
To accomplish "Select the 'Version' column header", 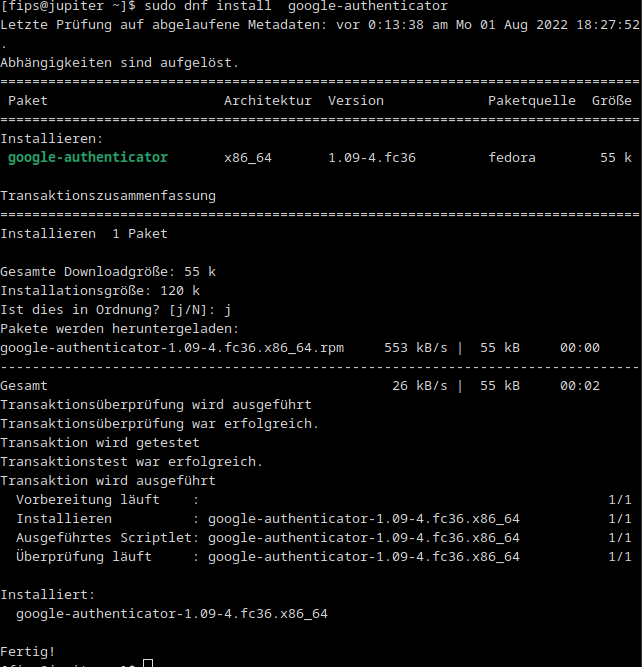I will tap(355, 101).
